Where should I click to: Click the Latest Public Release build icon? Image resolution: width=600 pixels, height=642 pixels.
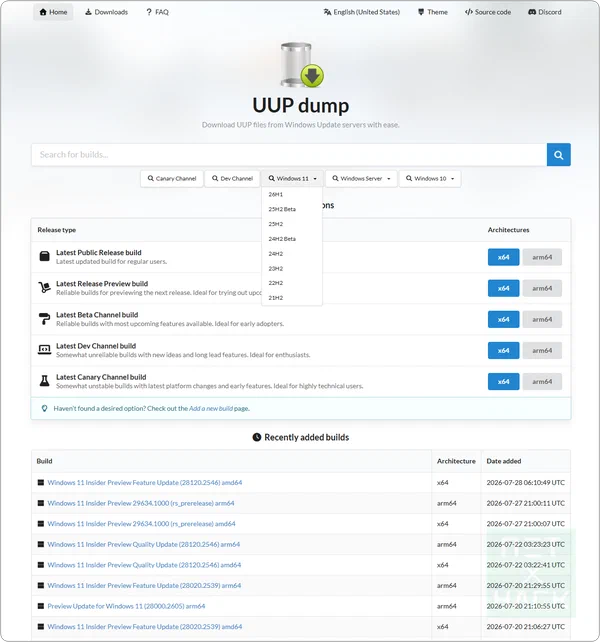tap(44, 257)
